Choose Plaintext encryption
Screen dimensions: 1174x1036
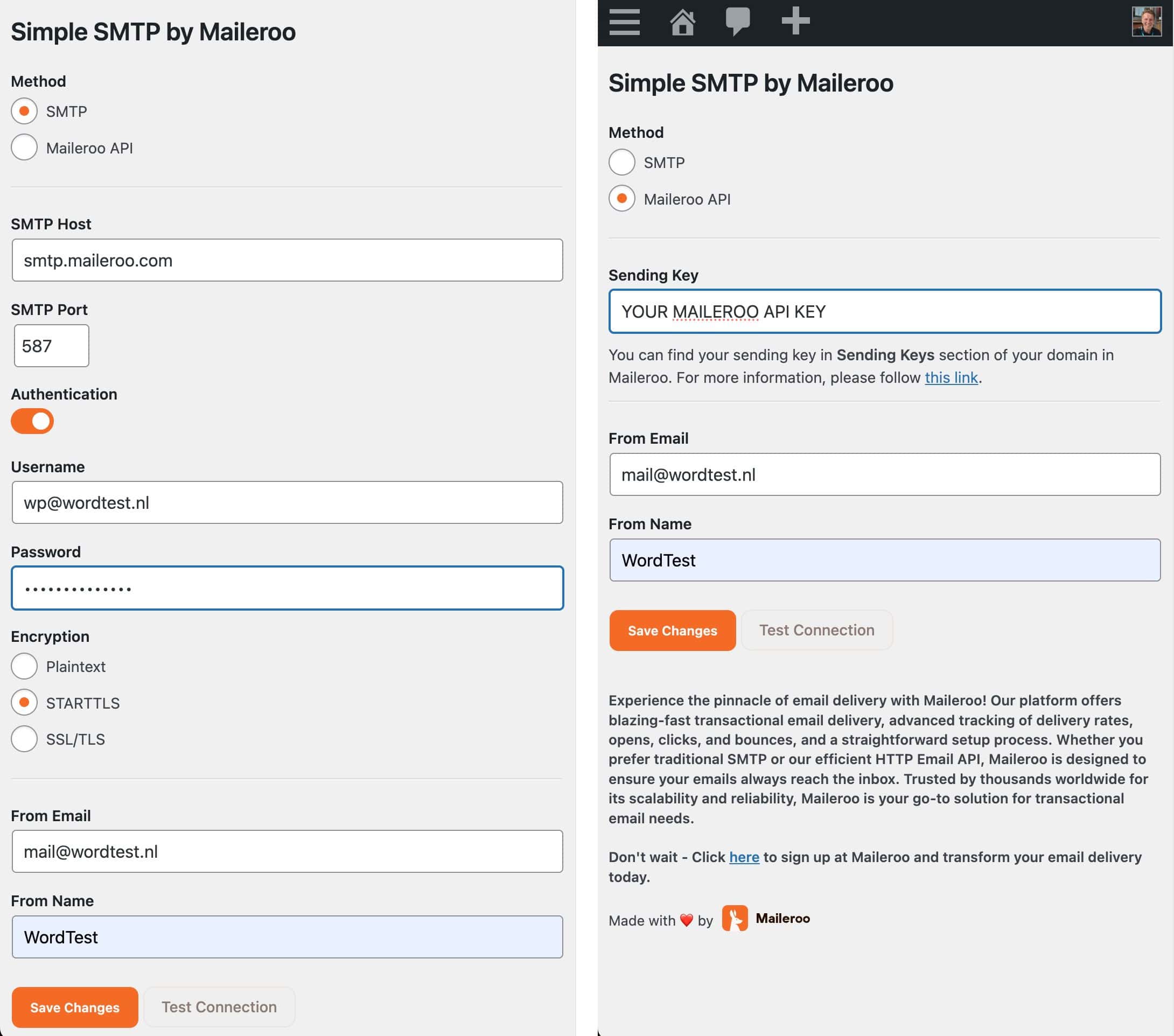tap(24, 666)
